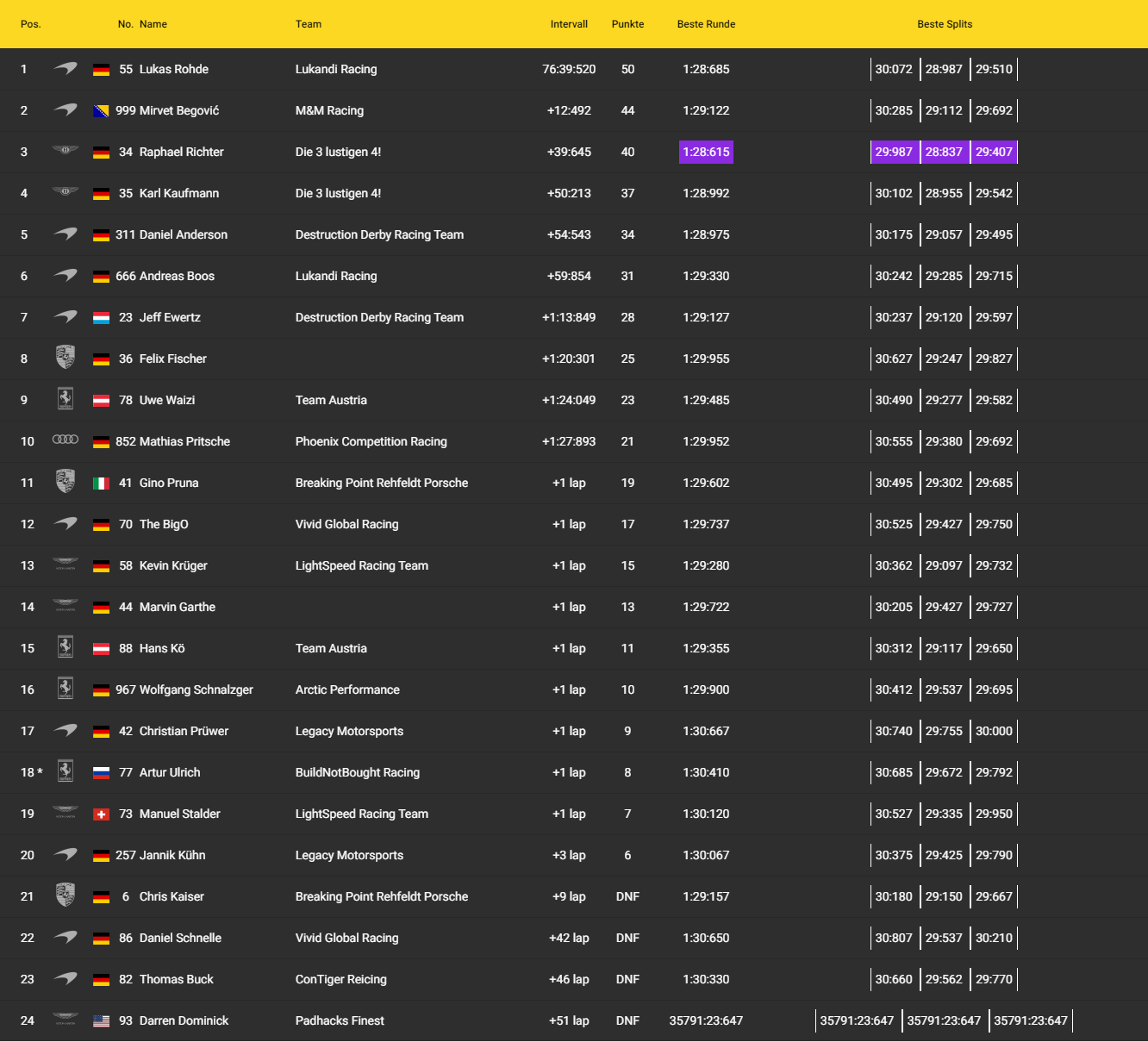This screenshot has height=1042, width=1148.
Task: Click the purple split time 28:837
Action: point(944,152)
